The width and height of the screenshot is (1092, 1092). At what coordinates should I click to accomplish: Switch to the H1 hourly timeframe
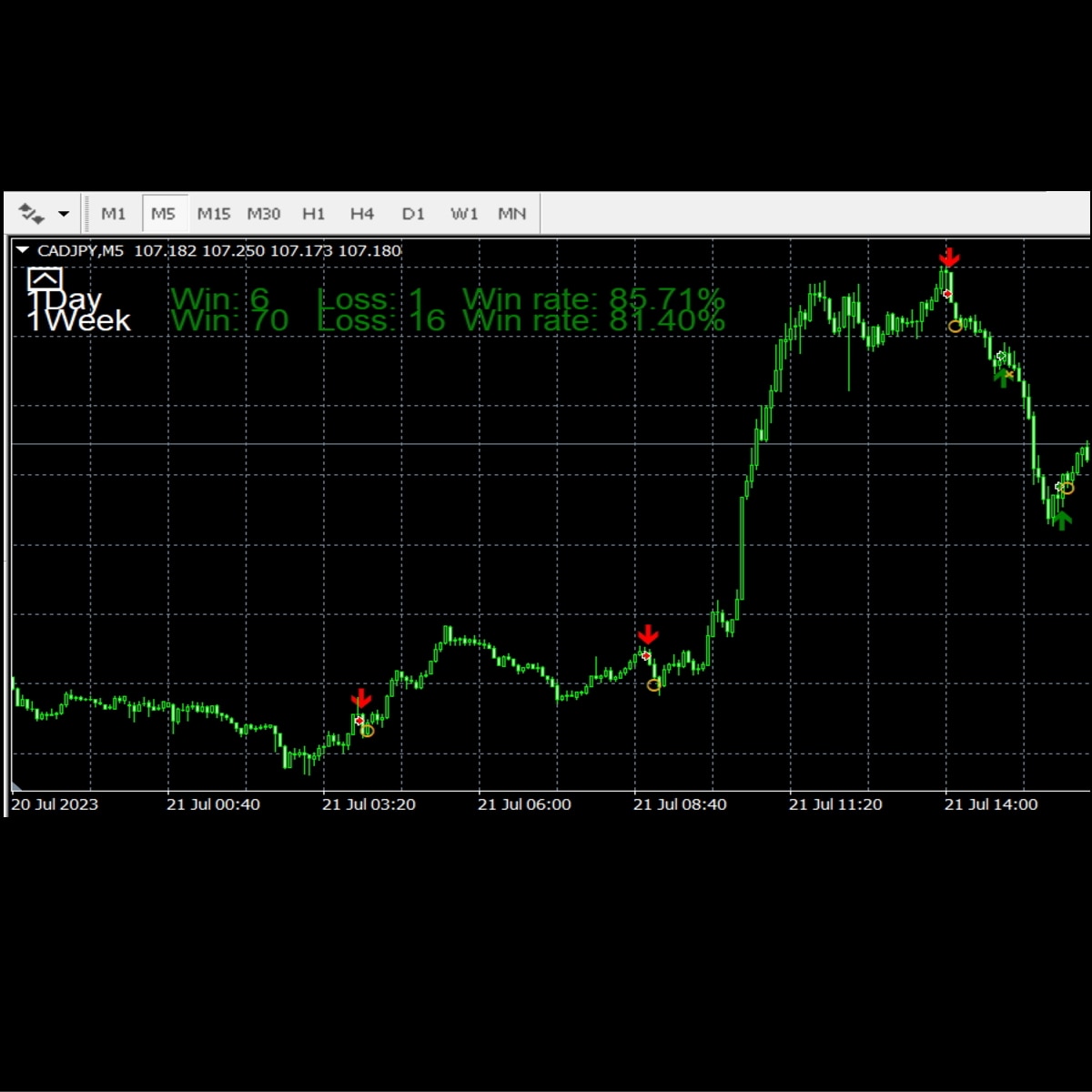[x=314, y=214]
